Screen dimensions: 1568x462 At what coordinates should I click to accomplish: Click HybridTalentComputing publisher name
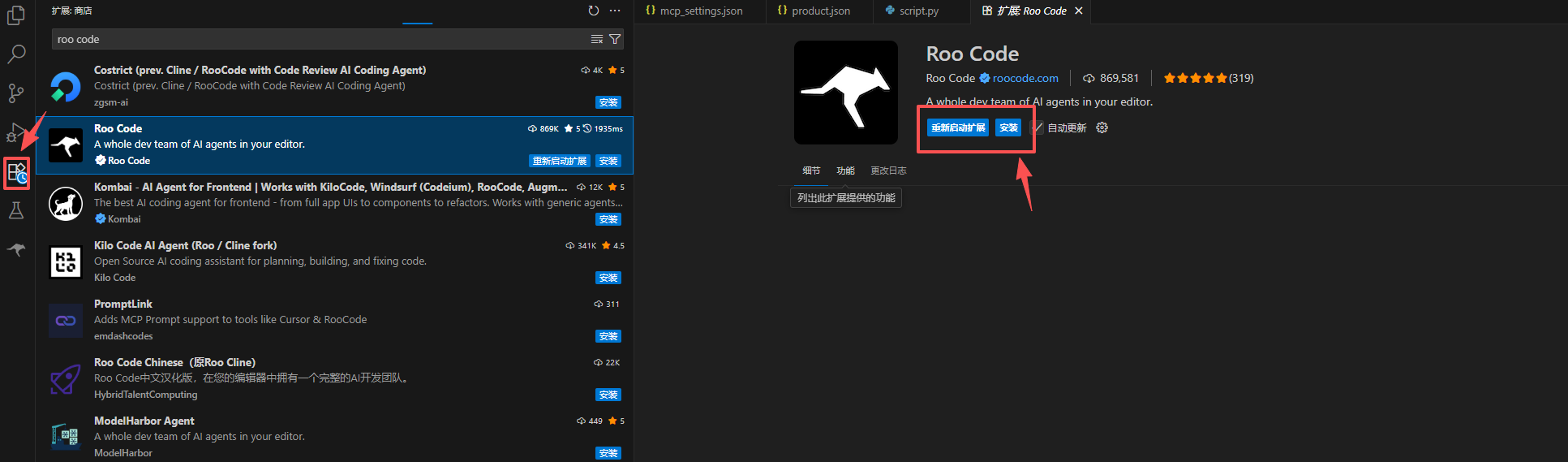pyautogui.click(x=146, y=395)
